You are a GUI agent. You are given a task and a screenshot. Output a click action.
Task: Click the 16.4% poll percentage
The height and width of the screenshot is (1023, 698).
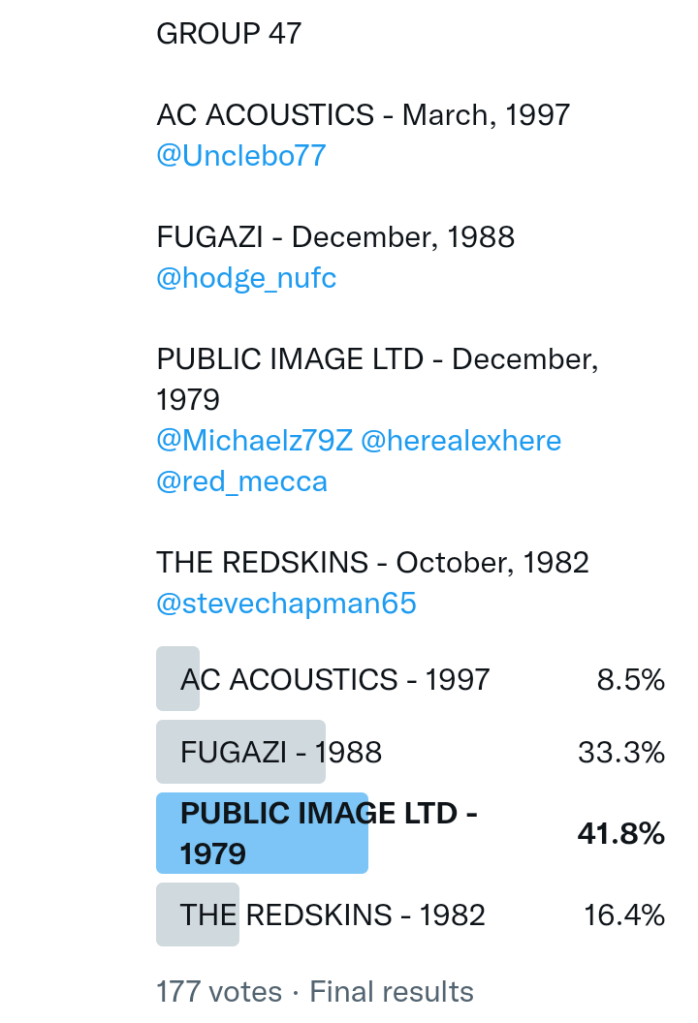pyautogui.click(x=624, y=915)
